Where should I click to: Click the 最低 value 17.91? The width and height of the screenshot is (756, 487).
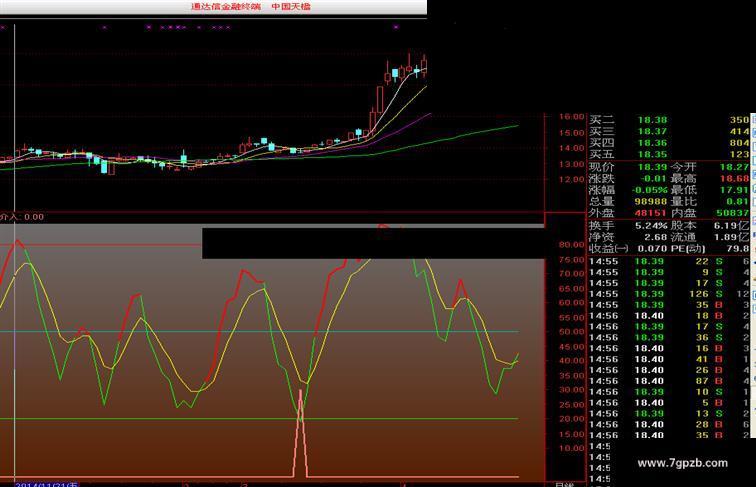click(x=734, y=190)
